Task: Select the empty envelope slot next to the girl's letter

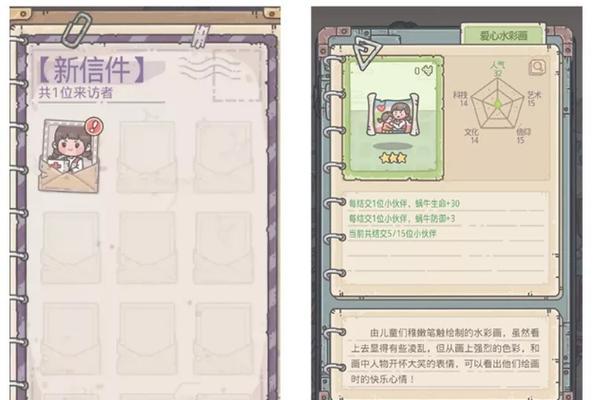Action: [x=146, y=157]
